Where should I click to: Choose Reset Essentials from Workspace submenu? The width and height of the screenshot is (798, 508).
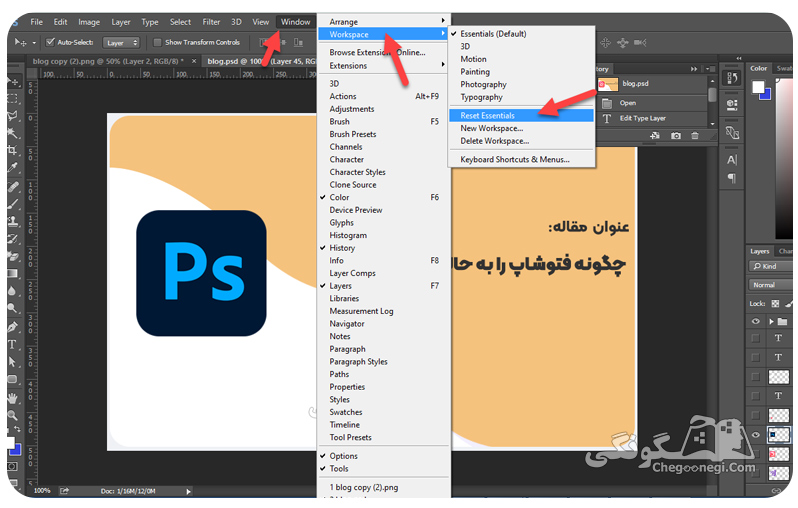(x=522, y=116)
